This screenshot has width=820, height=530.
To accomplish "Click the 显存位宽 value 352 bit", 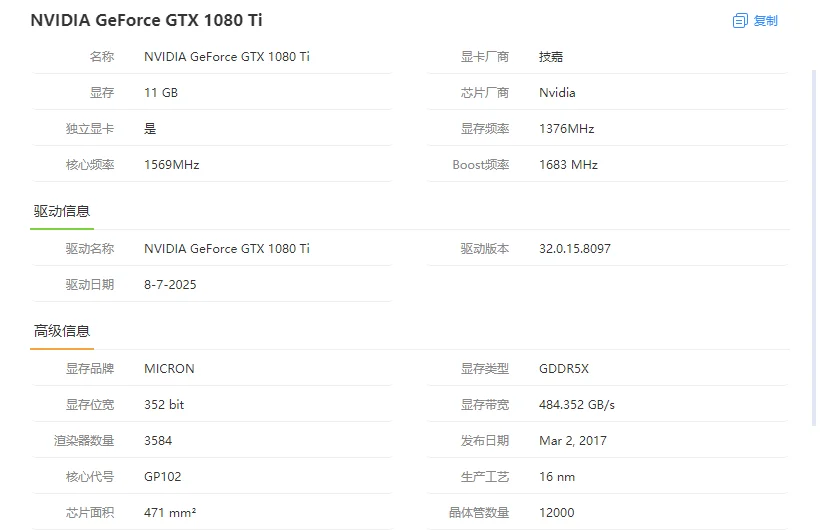I will (x=164, y=404).
